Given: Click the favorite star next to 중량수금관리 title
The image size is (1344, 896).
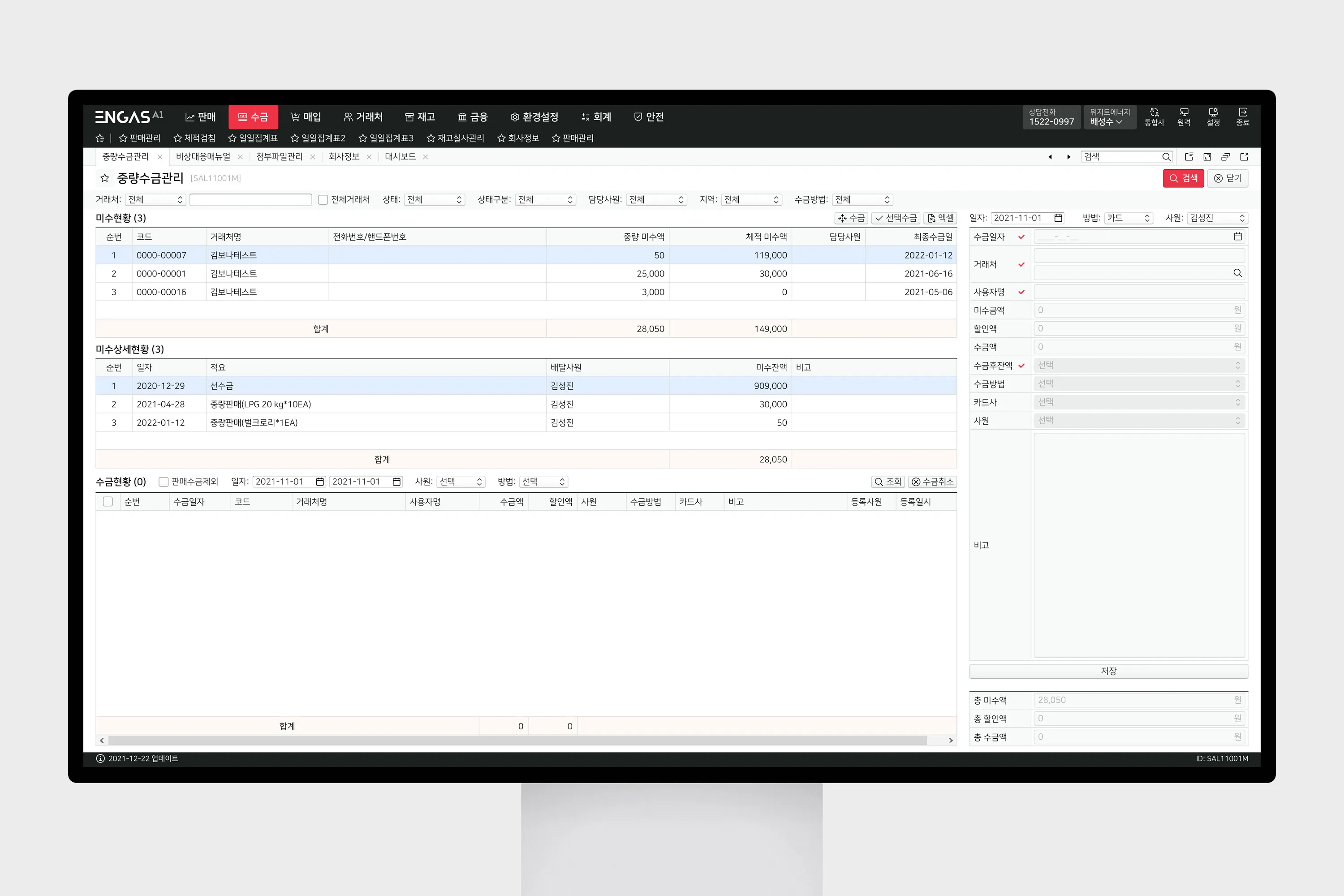Looking at the screenshot, I should [104, 178].
